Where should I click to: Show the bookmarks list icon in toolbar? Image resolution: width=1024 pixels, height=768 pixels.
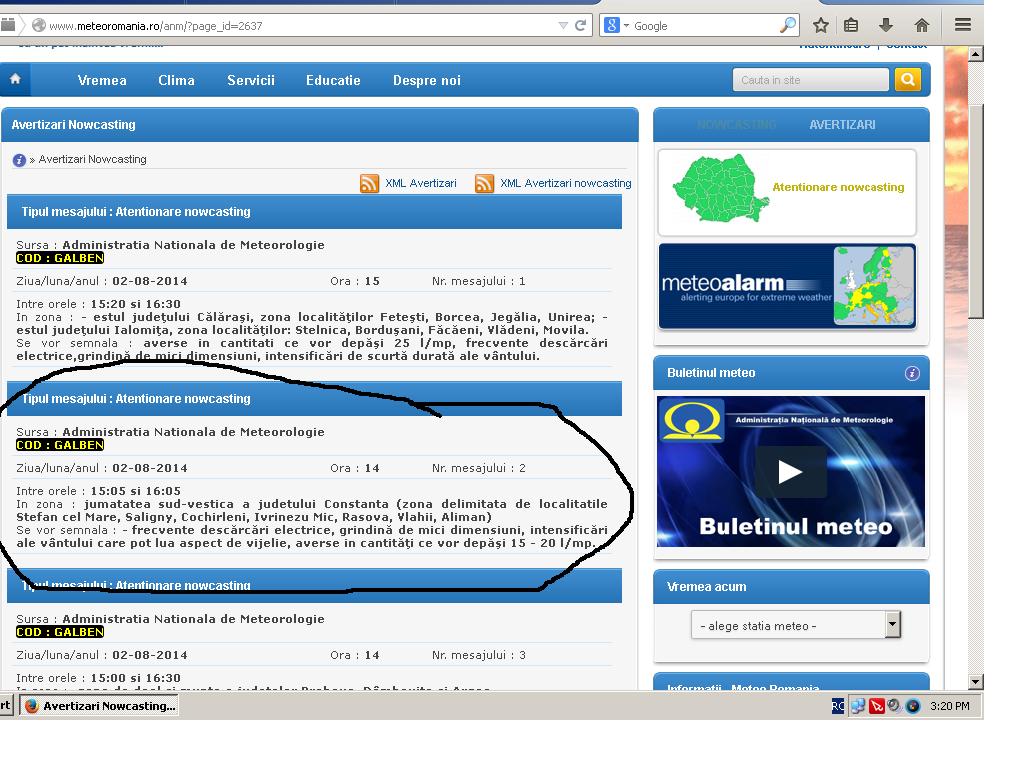851,26
